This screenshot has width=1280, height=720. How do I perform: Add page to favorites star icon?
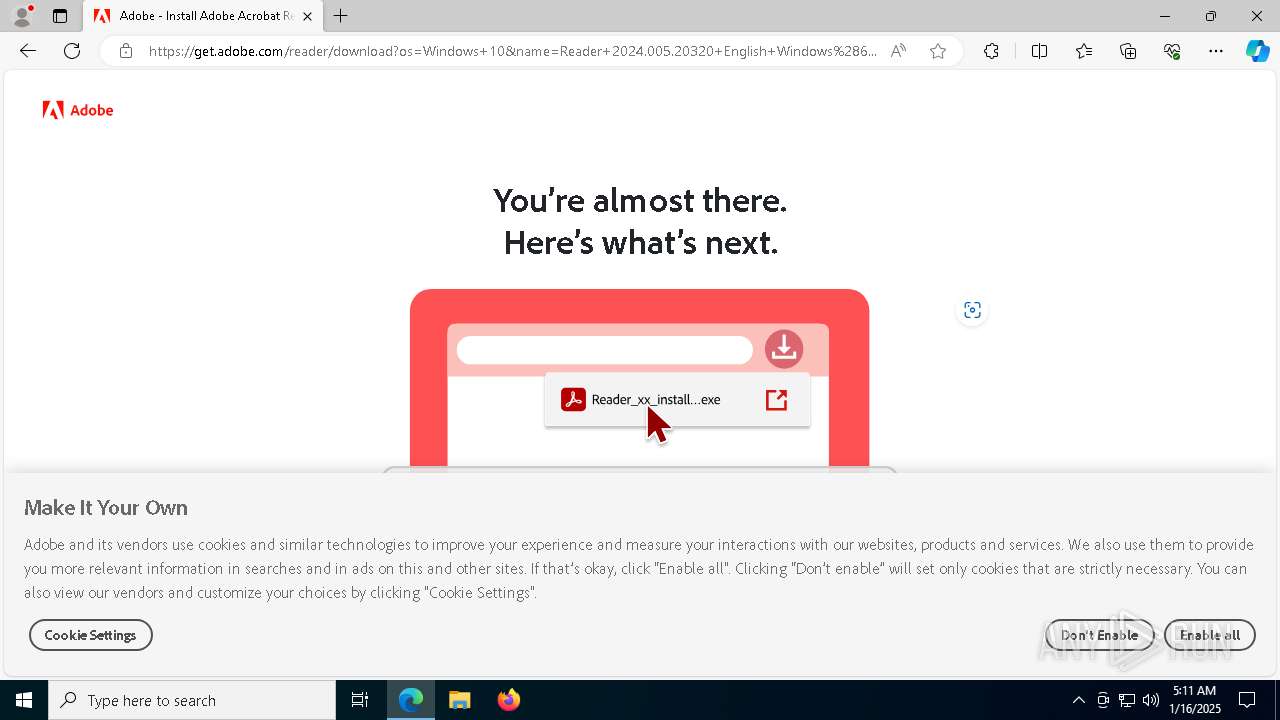coord(938,51)
